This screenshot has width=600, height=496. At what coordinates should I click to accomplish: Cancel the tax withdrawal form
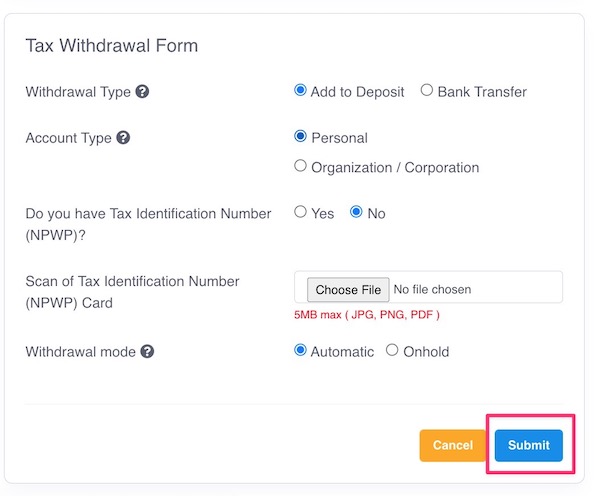tap(453, 445)
